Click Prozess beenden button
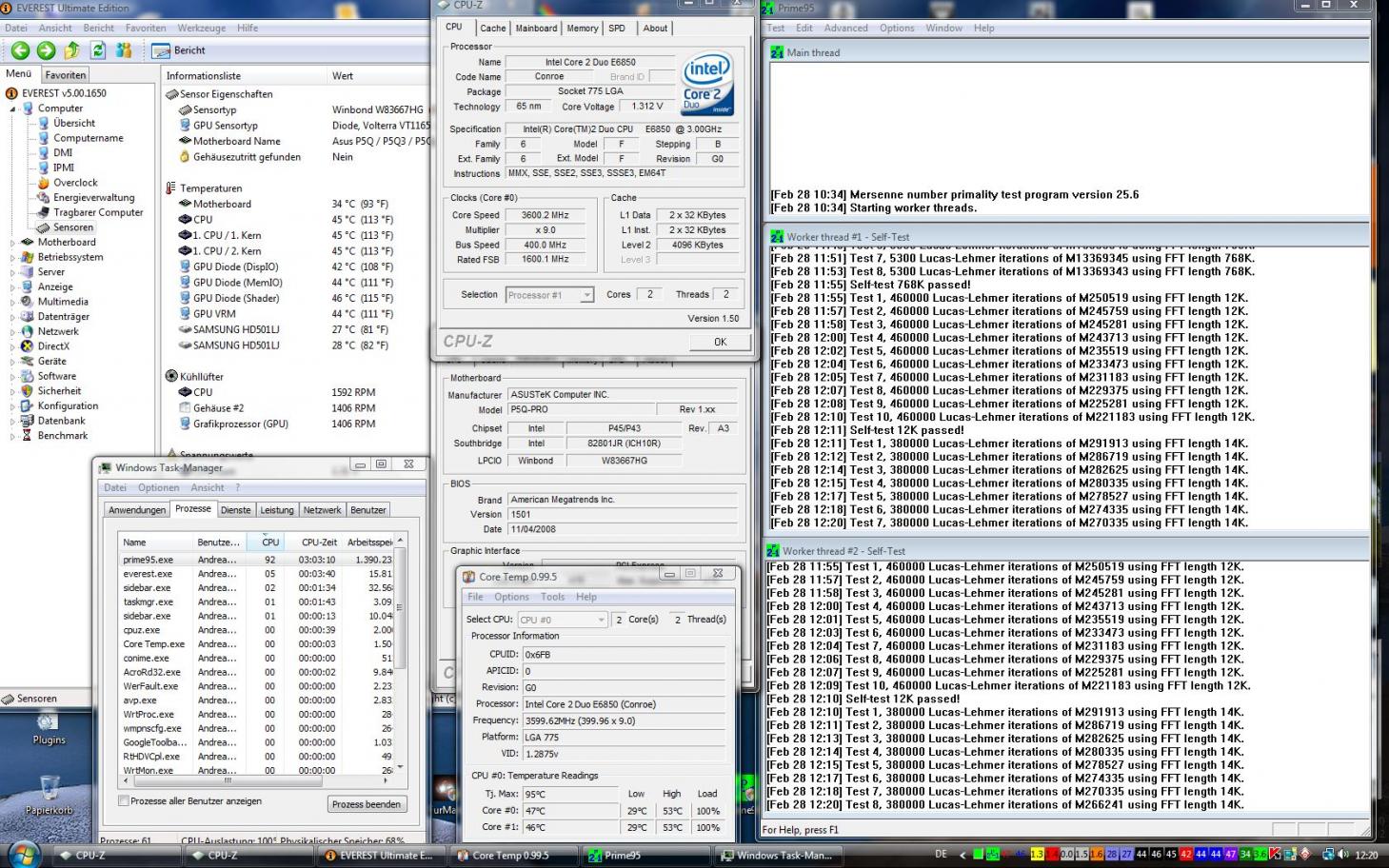 click(367, 804)
